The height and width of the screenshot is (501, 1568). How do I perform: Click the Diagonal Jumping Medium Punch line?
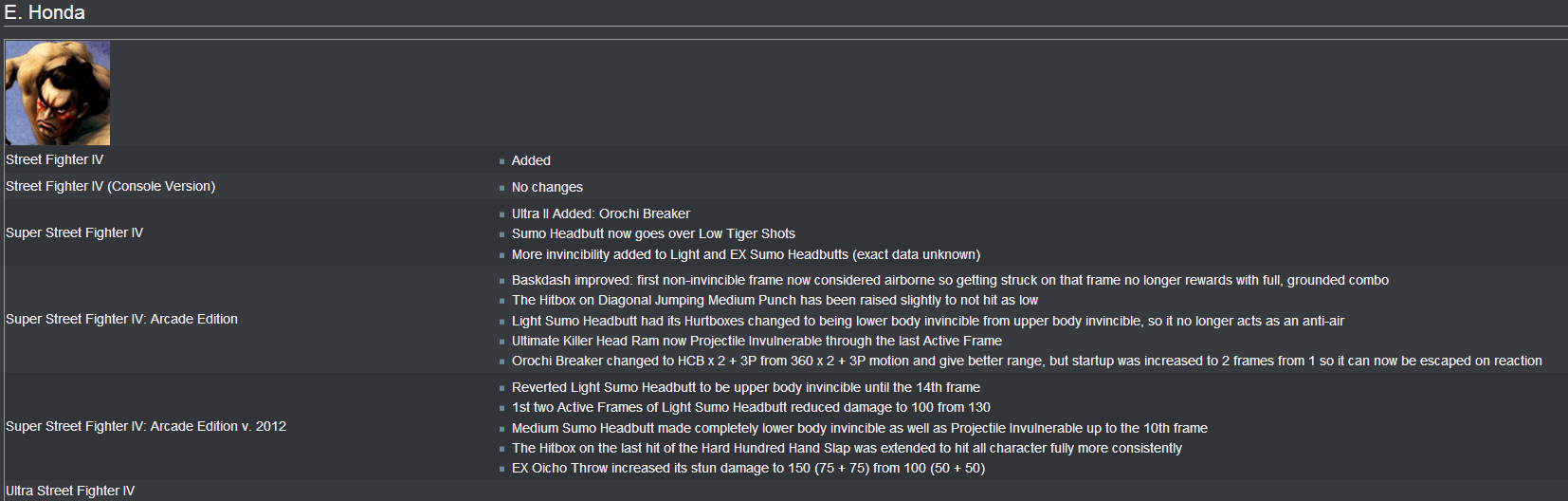click(775, 300)
